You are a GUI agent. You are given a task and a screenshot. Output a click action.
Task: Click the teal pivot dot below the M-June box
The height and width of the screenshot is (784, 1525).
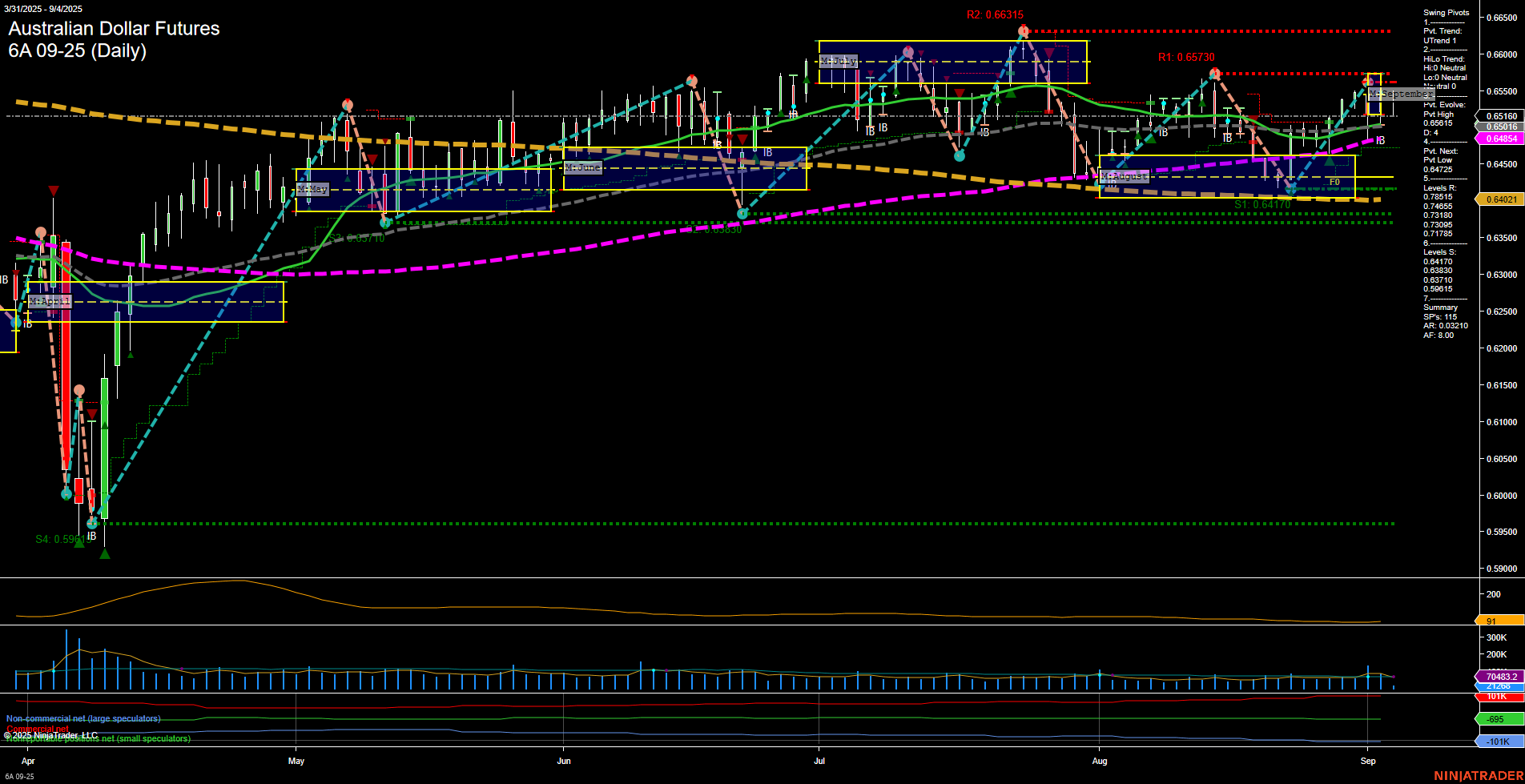tap(741, 214)
